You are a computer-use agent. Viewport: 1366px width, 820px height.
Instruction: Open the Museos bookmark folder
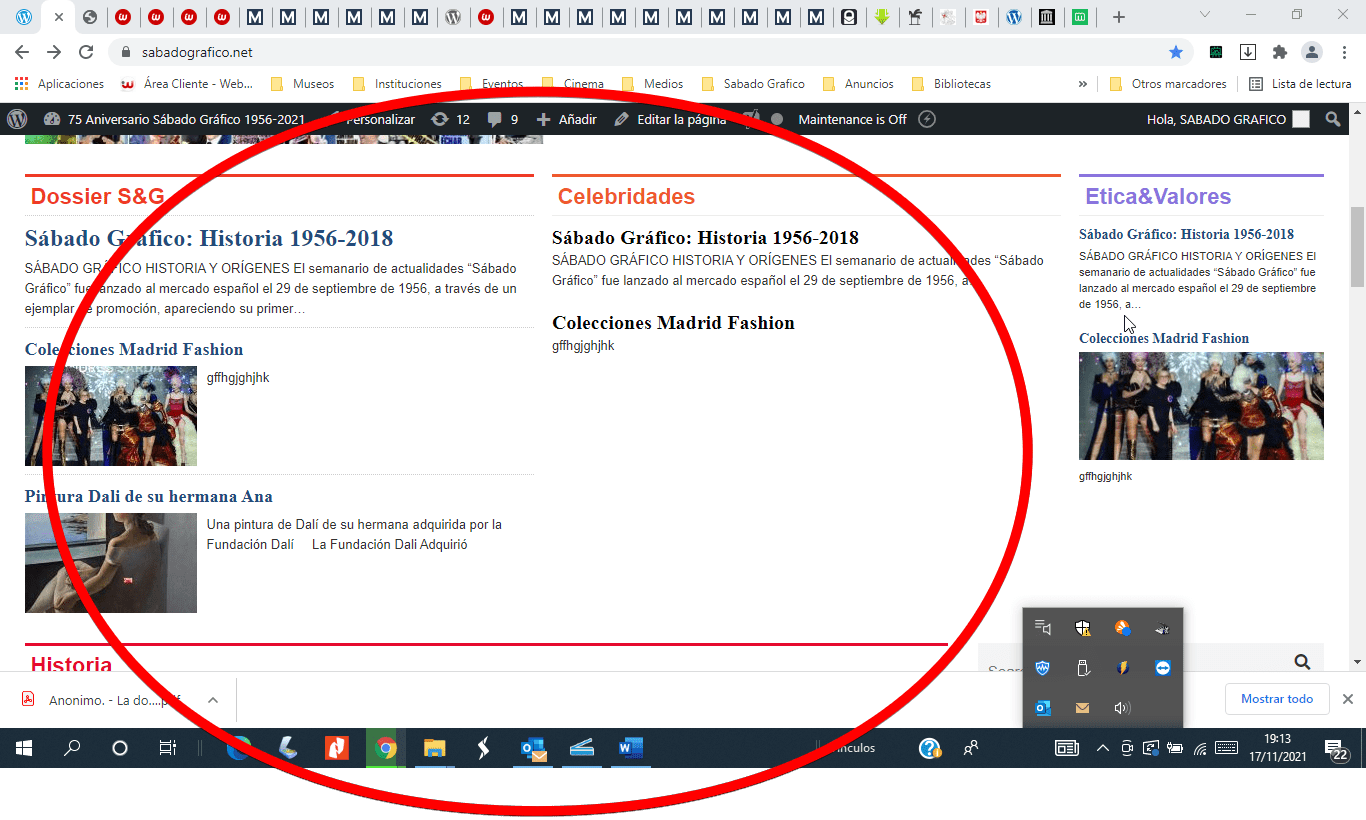coord(303,84)
